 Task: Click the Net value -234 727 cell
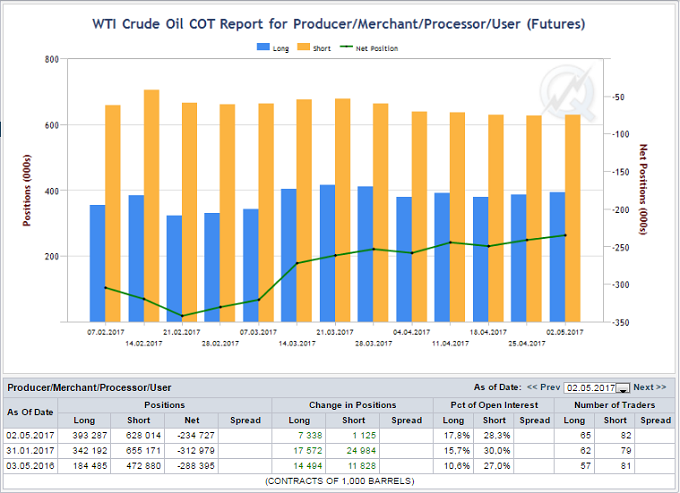coord(190,435)
